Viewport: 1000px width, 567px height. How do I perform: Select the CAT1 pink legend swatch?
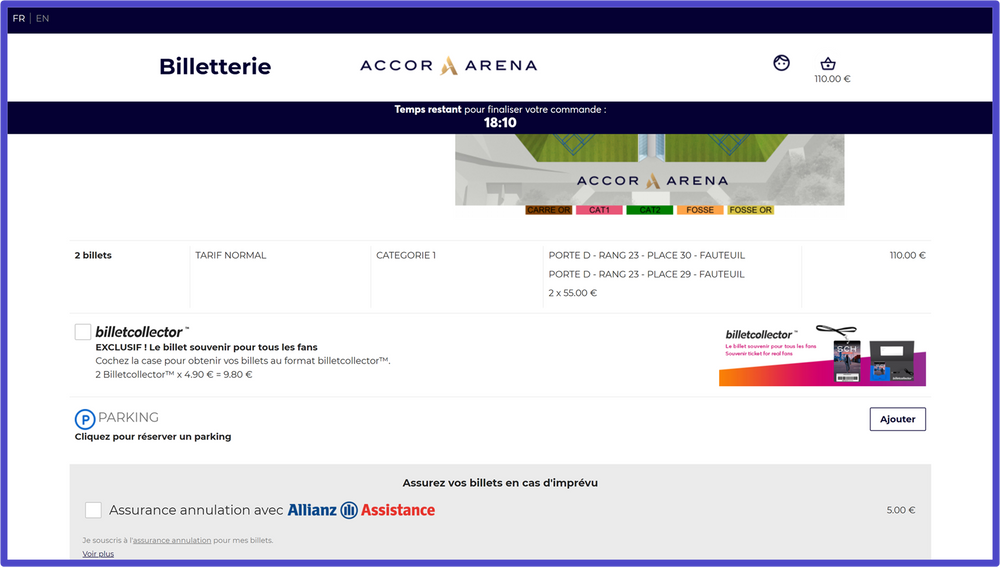click(x=599, y=210)
